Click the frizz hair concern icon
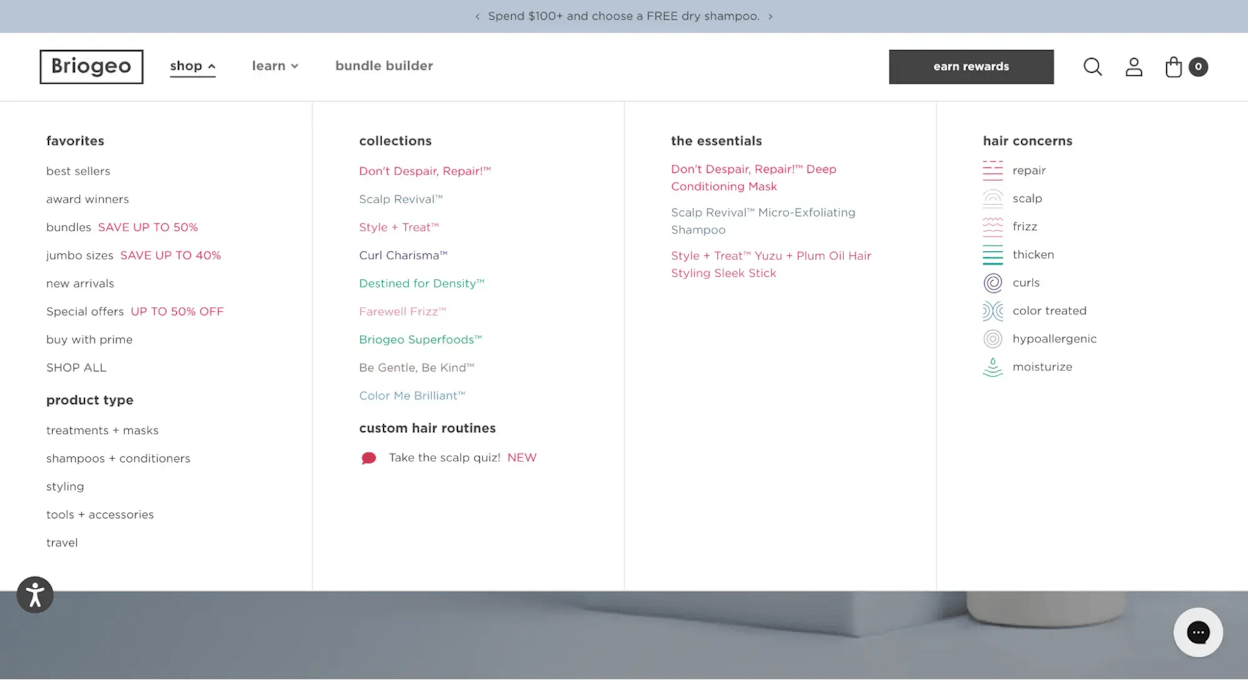This screenshot has width=1248, height=680. click(992, 226)
